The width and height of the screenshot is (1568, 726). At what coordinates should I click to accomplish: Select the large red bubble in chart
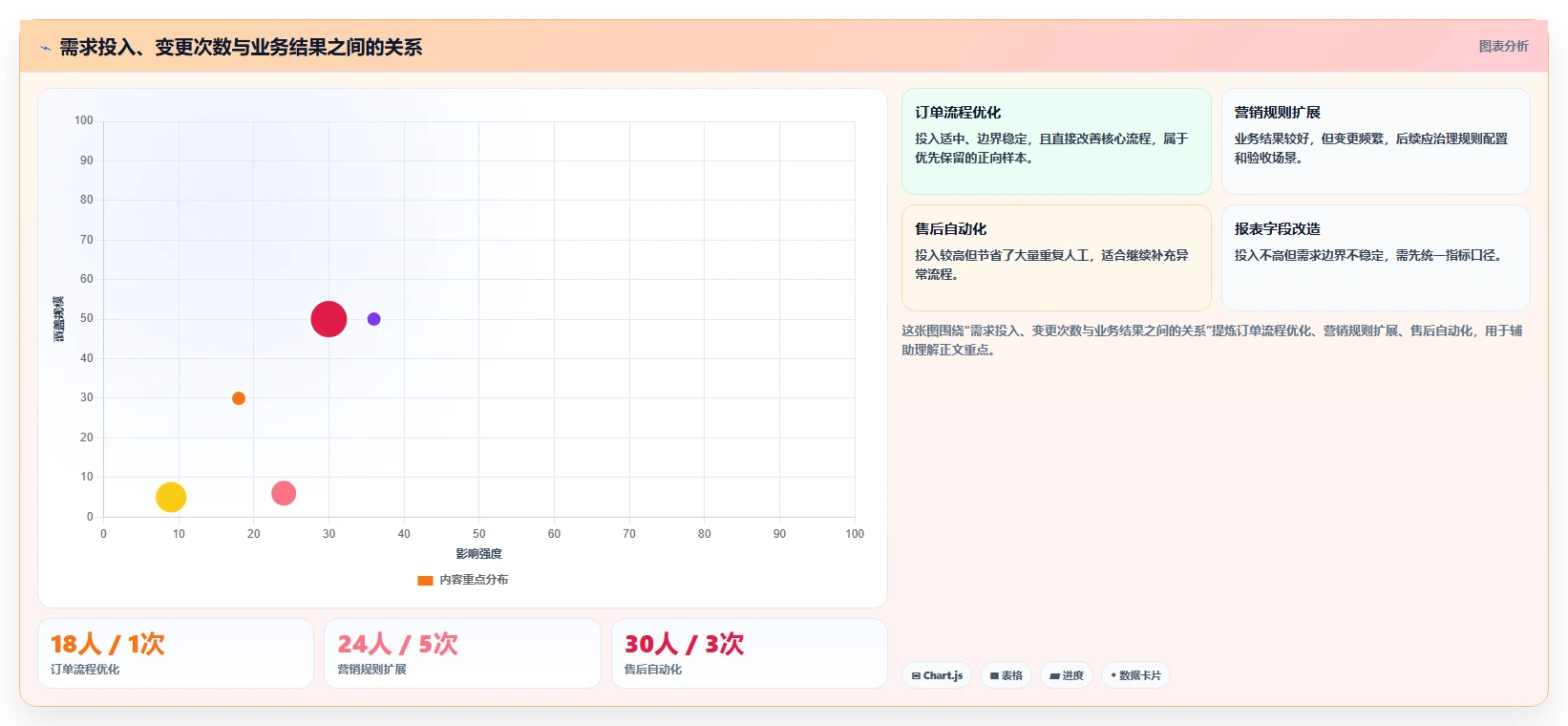pos(328,319)
